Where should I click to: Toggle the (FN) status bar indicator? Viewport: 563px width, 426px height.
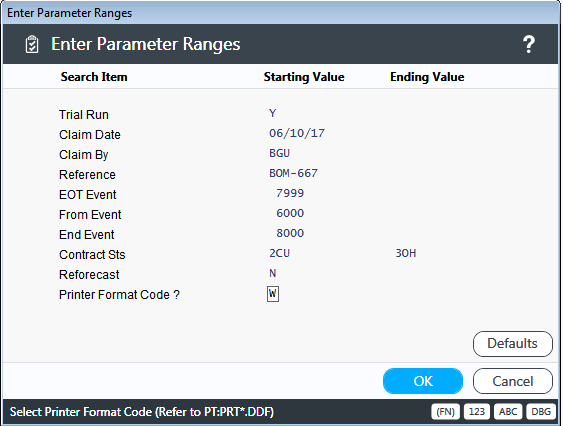[445, 412]
